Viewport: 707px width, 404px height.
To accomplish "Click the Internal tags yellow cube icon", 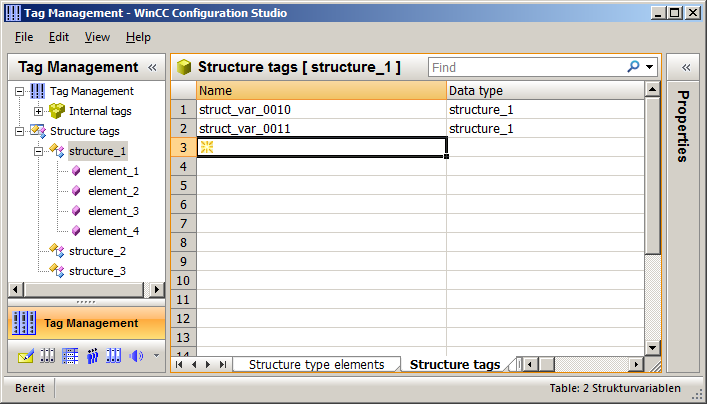I will 57,111.
